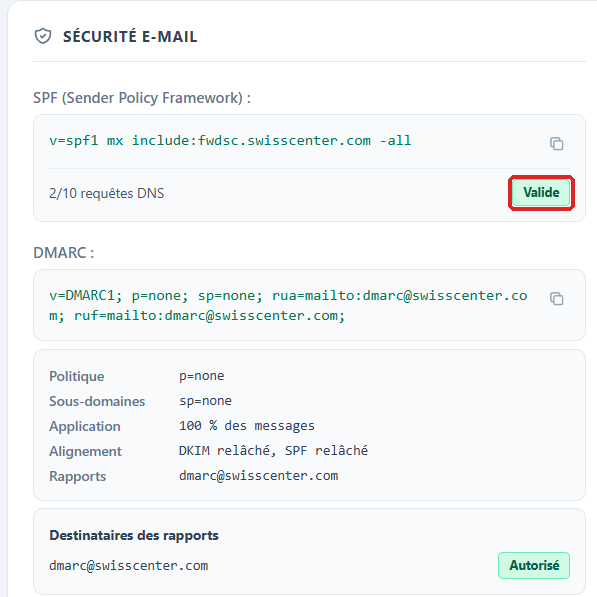Viewport: 597px width, 597px height.
Task: Copy the SPF record value
Action: [556, 144]
